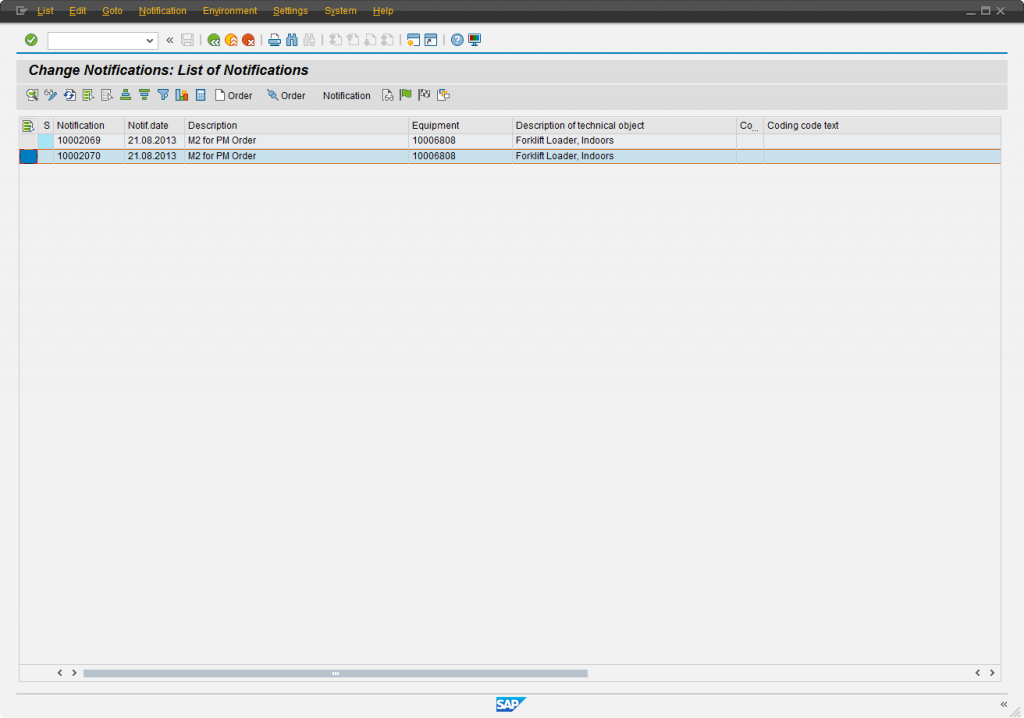Click the Equipment column header
The width and height of the screenshot is (1024, 718).
click(x=460, y=125)
